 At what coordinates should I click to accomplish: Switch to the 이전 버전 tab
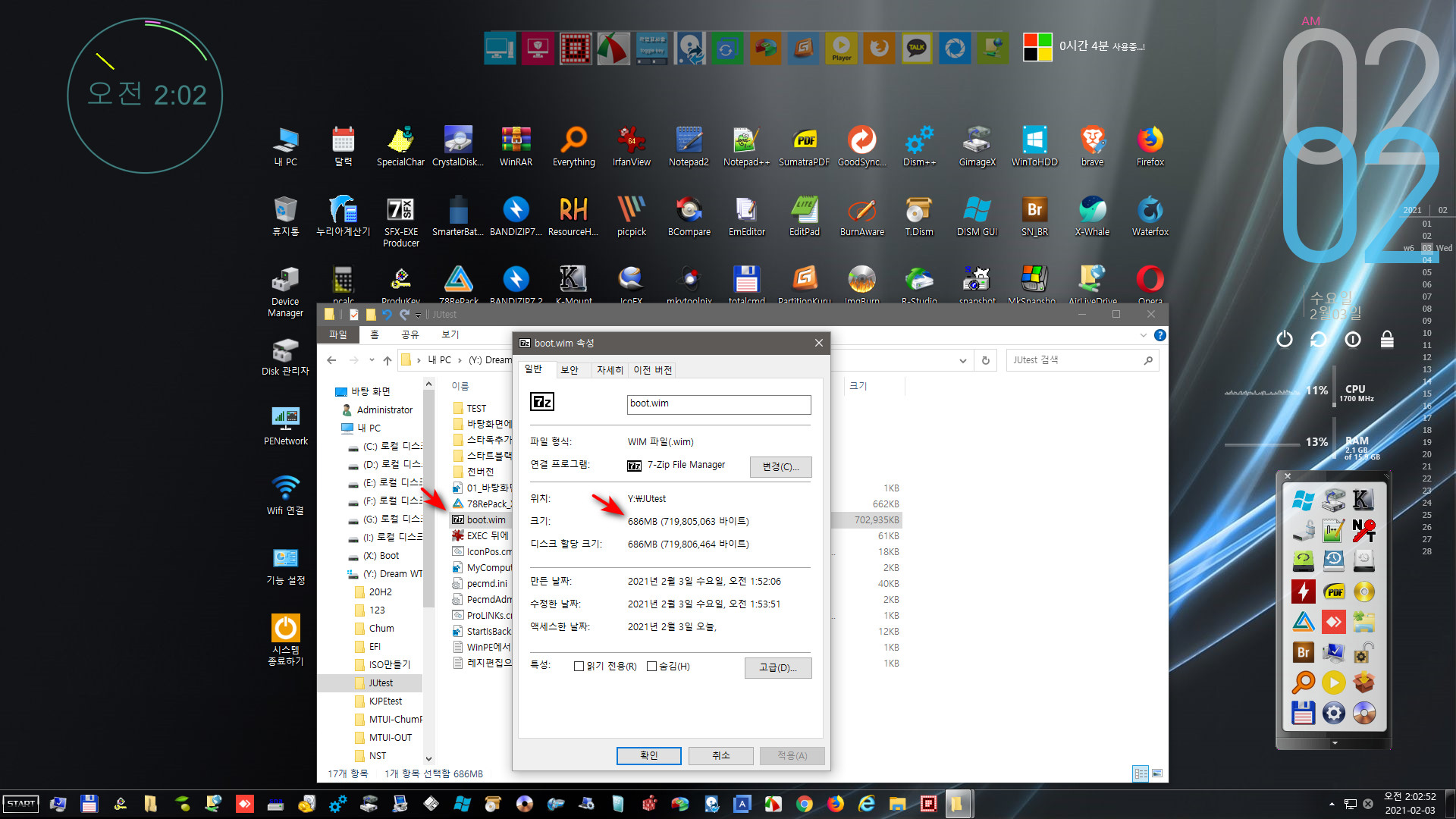click(653, 370)
